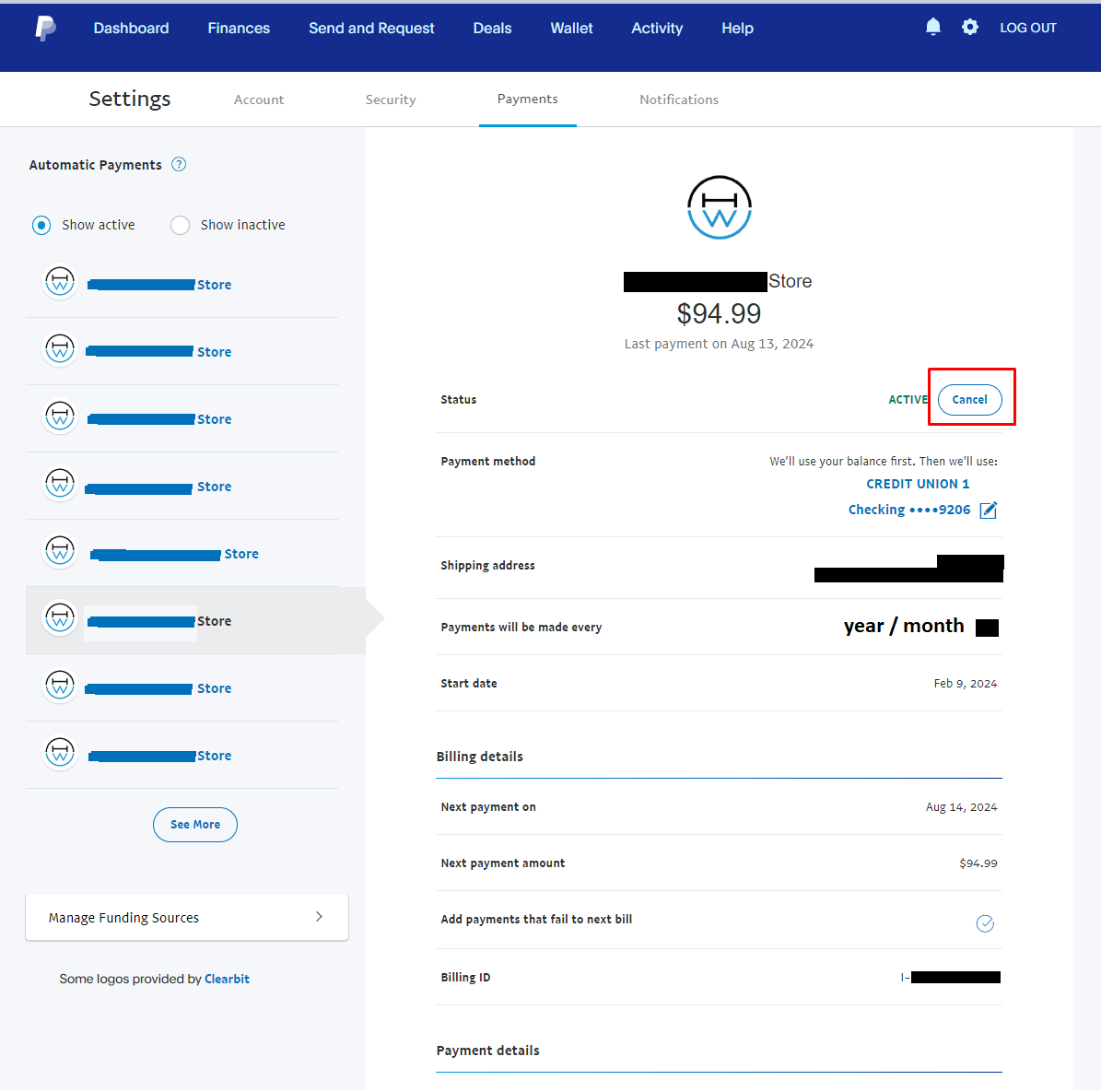Click checkmark icon for failed payments option

pos(985,923)
